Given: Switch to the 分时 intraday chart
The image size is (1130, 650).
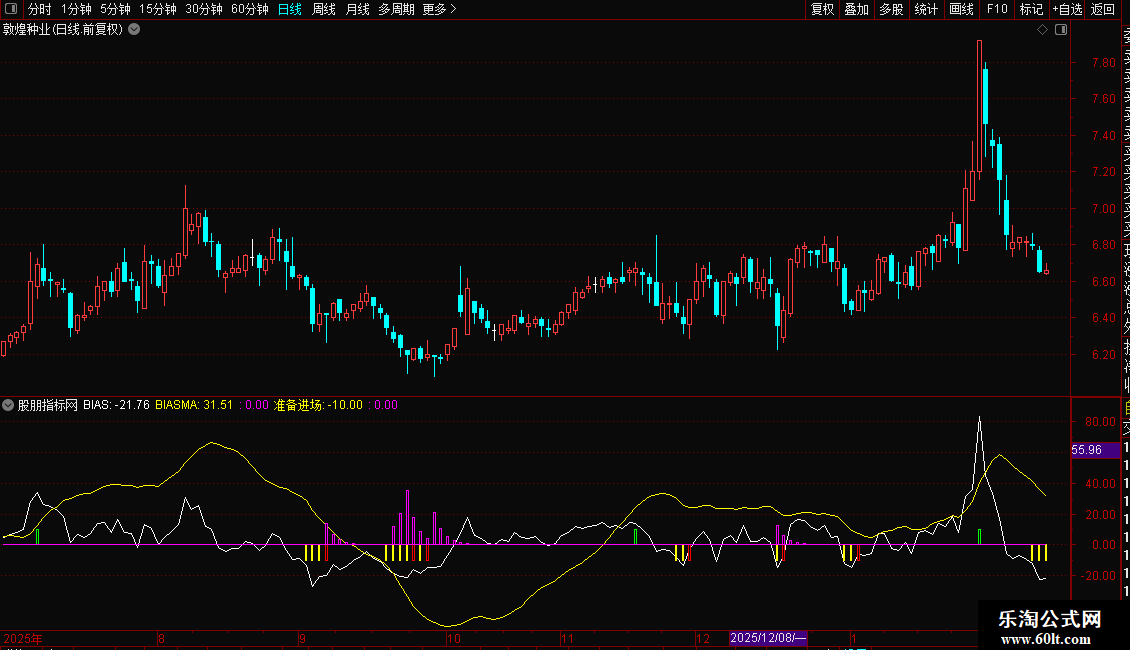Looking at the screenshot, I should click(39, 9).
